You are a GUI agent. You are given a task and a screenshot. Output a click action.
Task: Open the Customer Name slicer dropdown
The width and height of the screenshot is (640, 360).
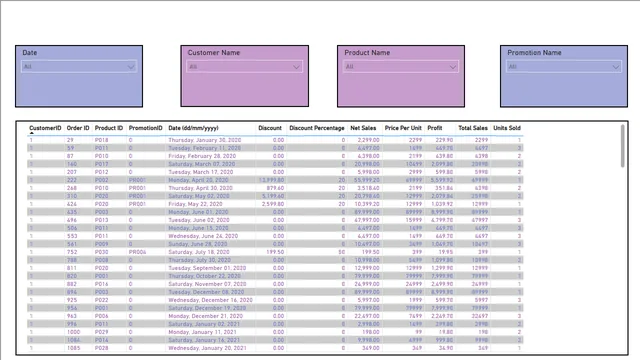[244, 67]
